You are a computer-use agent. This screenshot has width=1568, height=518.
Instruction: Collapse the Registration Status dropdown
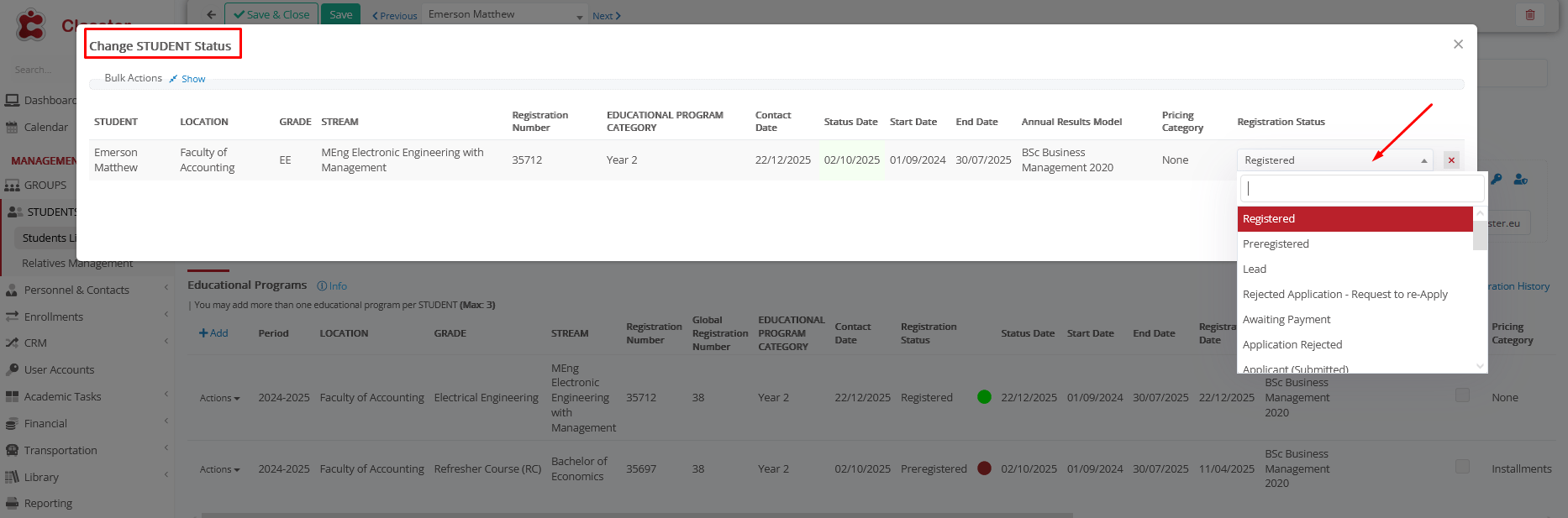click(1423, 160)
